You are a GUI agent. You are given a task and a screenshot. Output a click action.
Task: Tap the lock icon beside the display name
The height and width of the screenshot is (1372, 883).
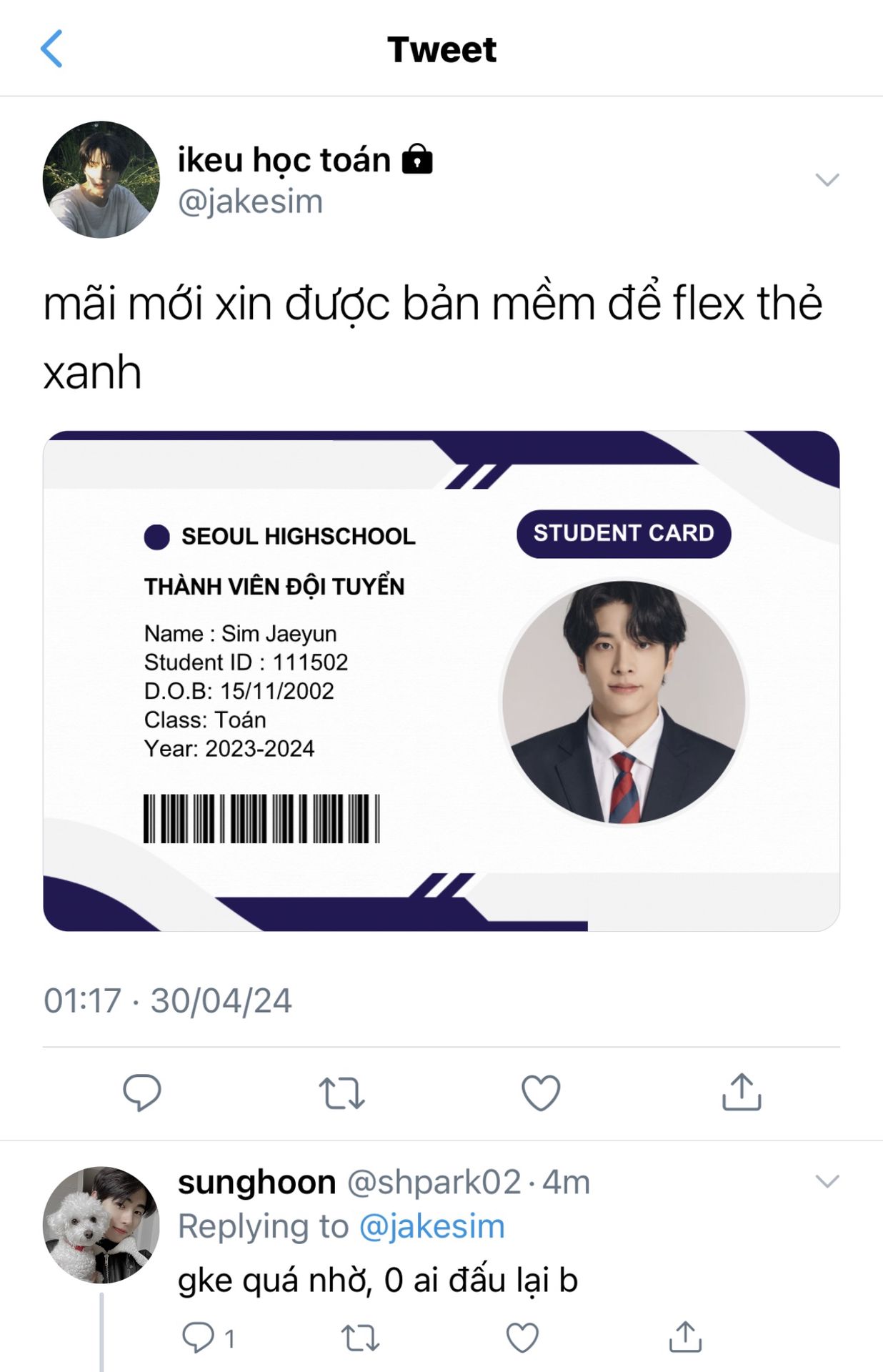click(418, 159)
